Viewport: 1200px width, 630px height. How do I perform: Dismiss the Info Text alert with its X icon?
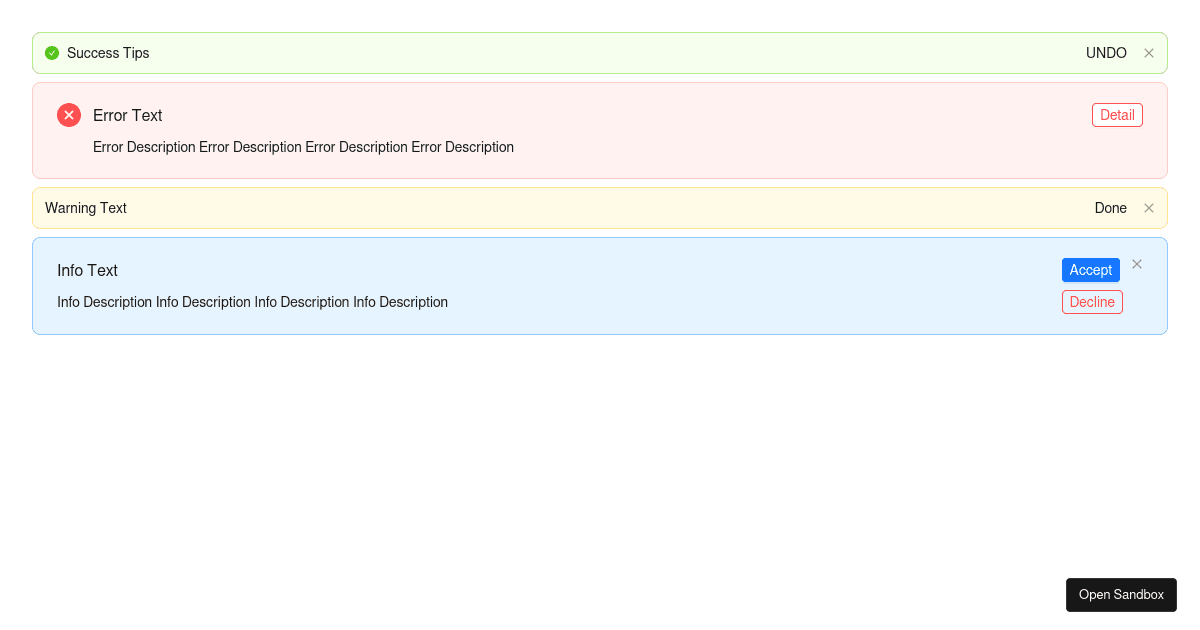[1136, 263]
